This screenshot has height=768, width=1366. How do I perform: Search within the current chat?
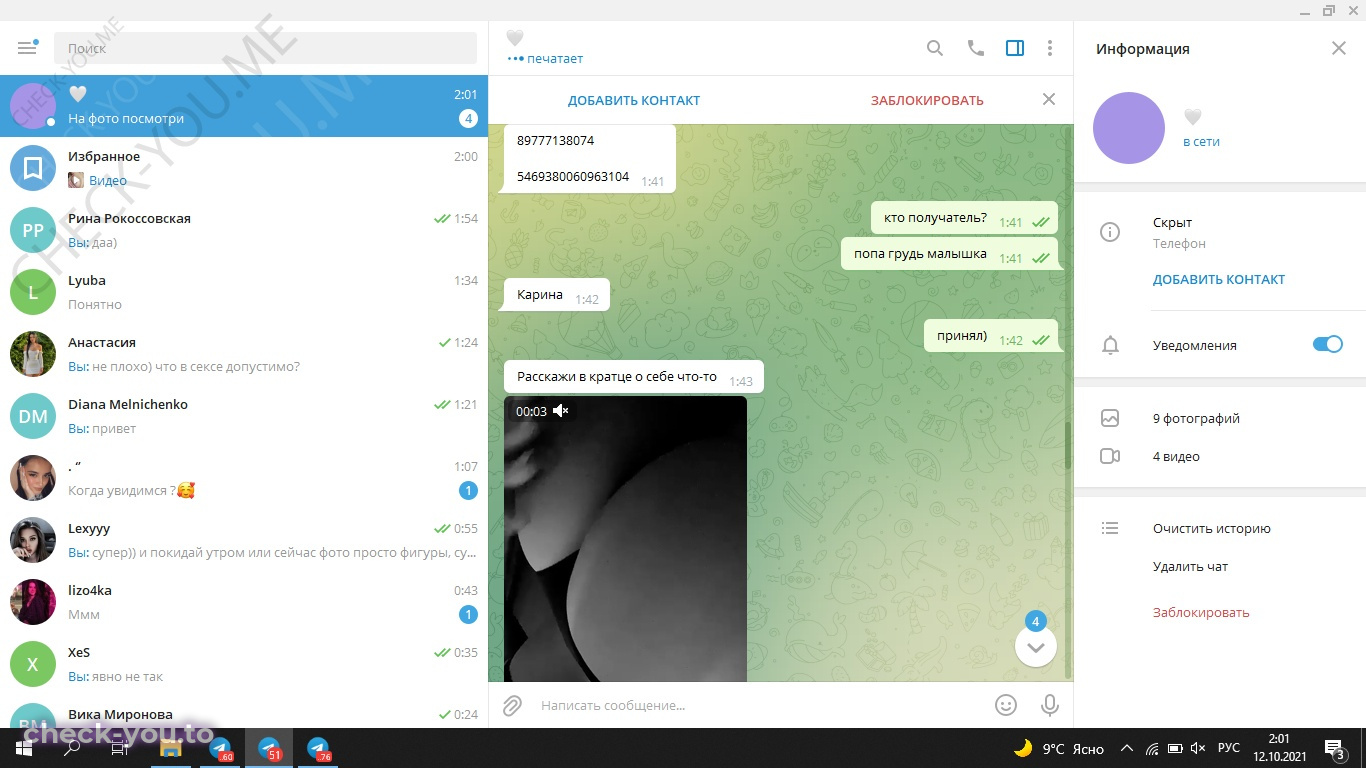[934, 48]
